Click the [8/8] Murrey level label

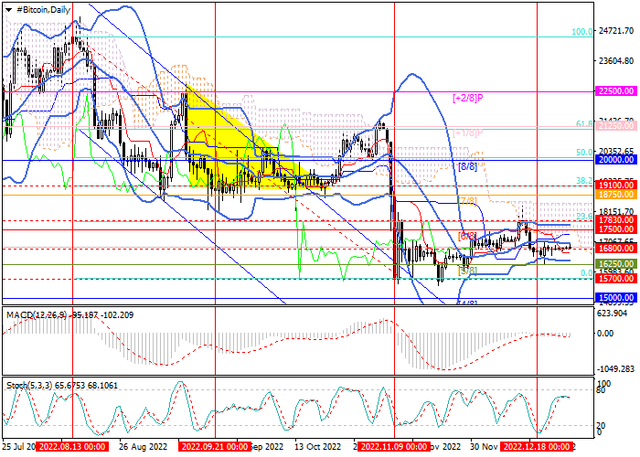coord(467,166)
